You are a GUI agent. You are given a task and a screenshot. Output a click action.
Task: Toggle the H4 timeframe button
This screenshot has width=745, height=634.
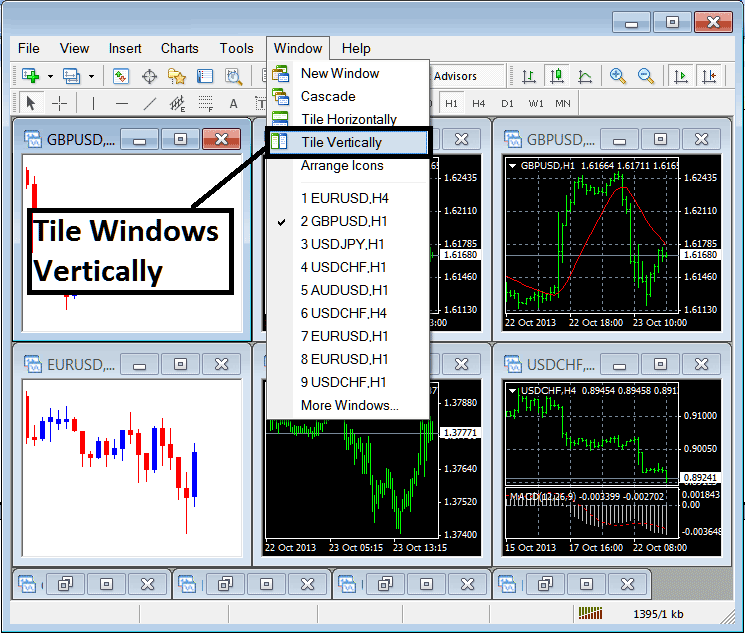[479, 103]
